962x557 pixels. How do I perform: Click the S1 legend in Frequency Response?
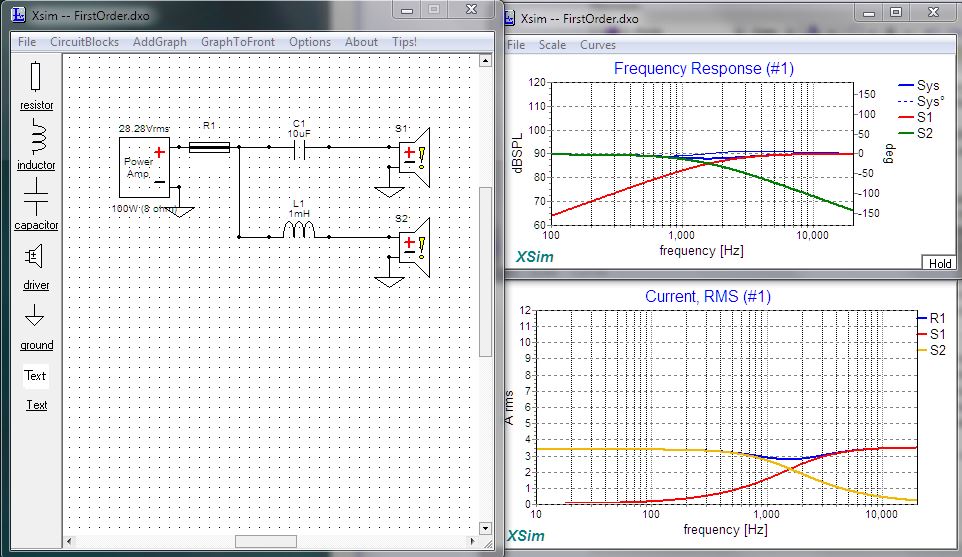pyautogui.click(x=915, y=117)
